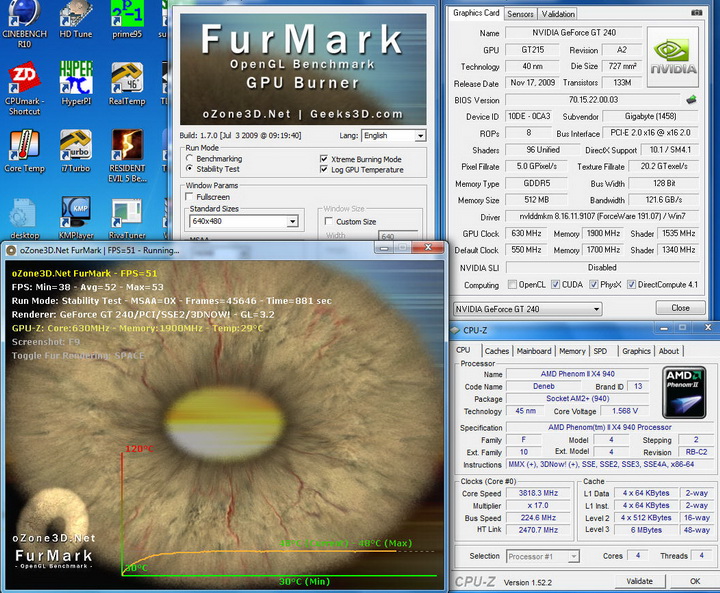Switch to the CPU-Z Memory tab

(572, 351)
